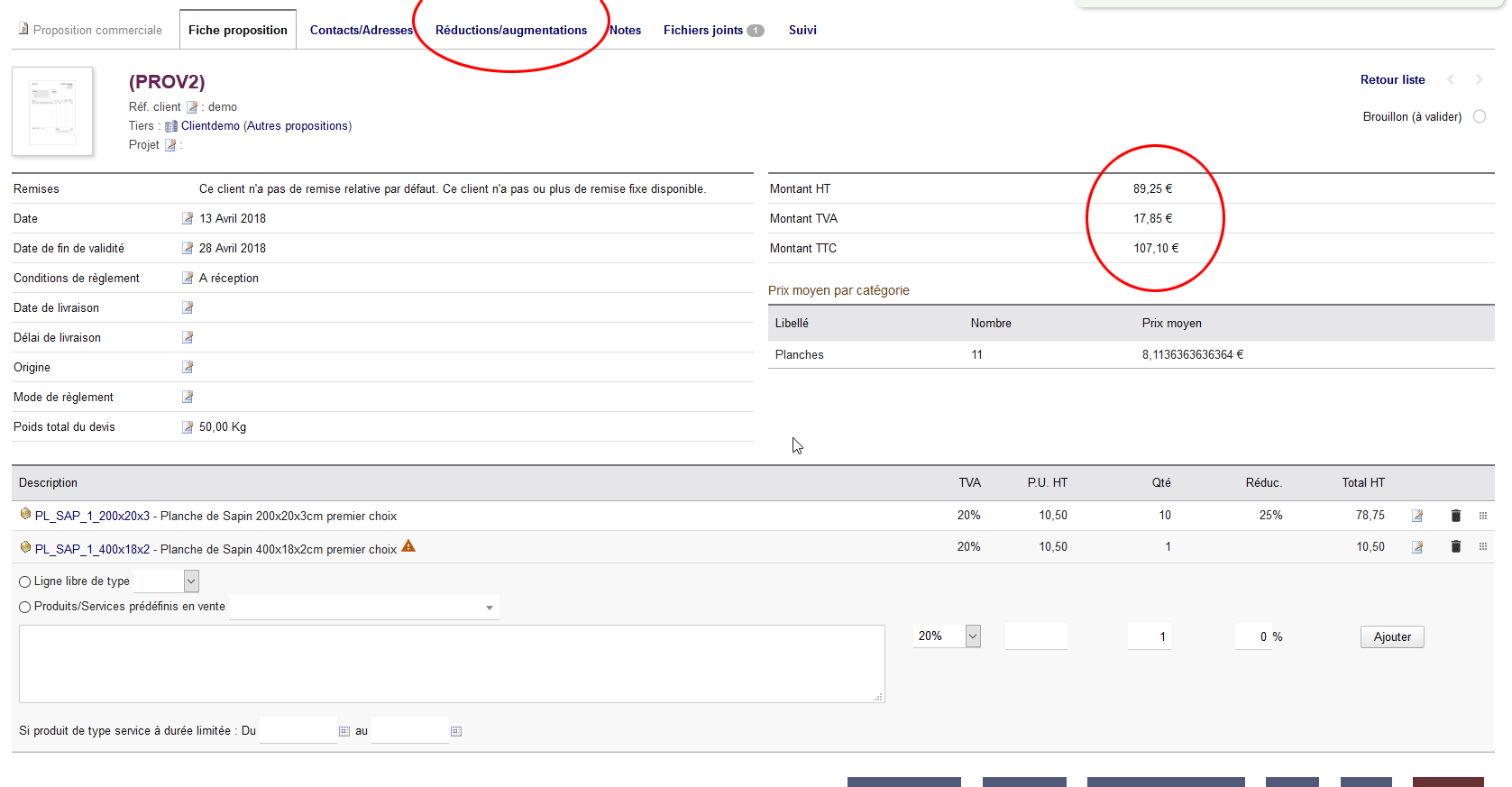Delete the PL_SAP_1_400x18x2 line with trash icon

pyautogui.click(x=1455, y=546)
